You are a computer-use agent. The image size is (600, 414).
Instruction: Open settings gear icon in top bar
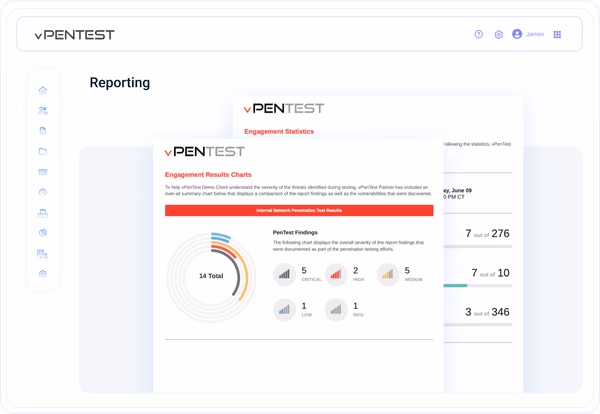click(499, 34)
